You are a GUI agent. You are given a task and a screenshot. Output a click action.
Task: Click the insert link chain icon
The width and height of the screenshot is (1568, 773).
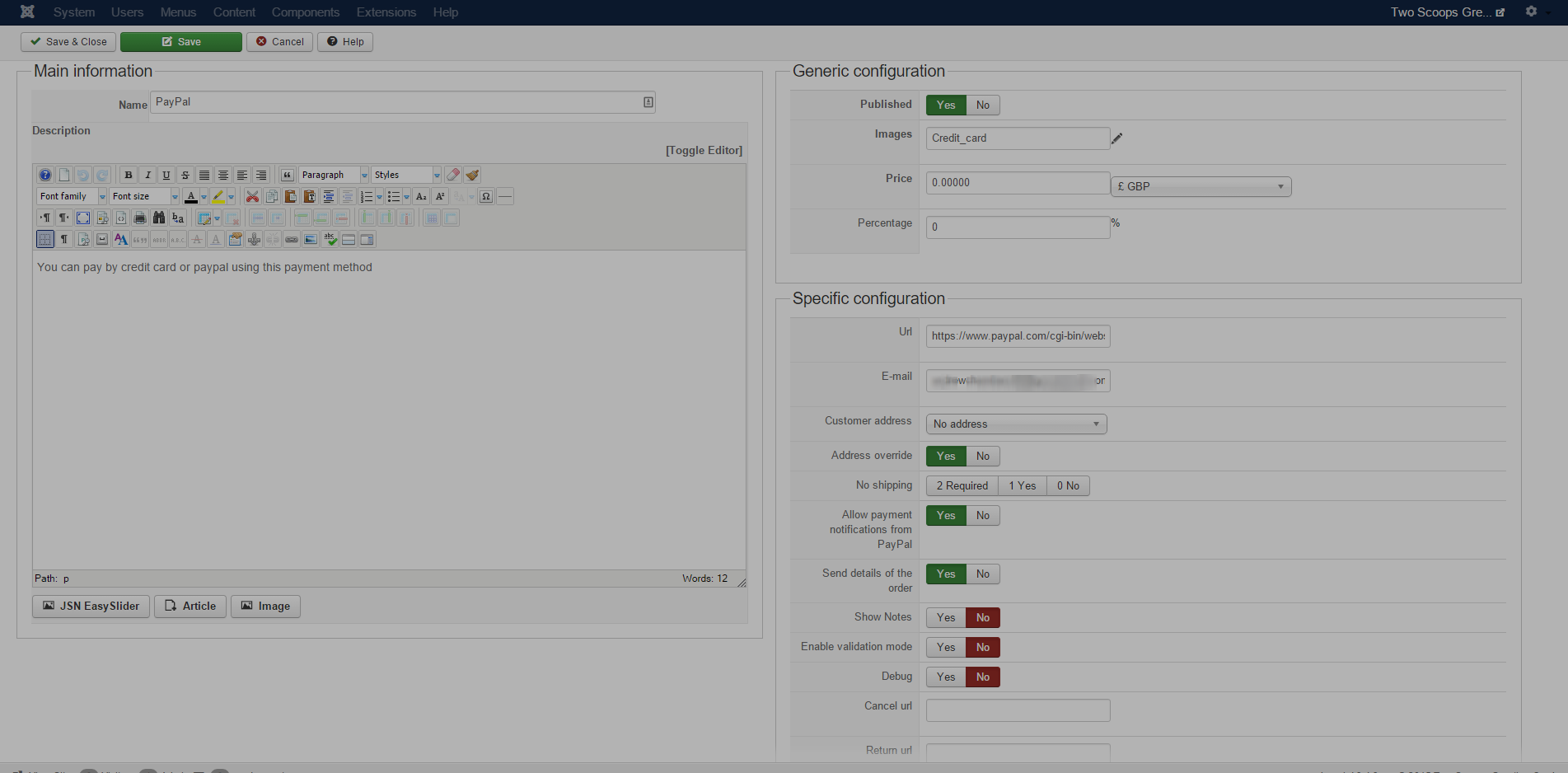click(292, 239)
